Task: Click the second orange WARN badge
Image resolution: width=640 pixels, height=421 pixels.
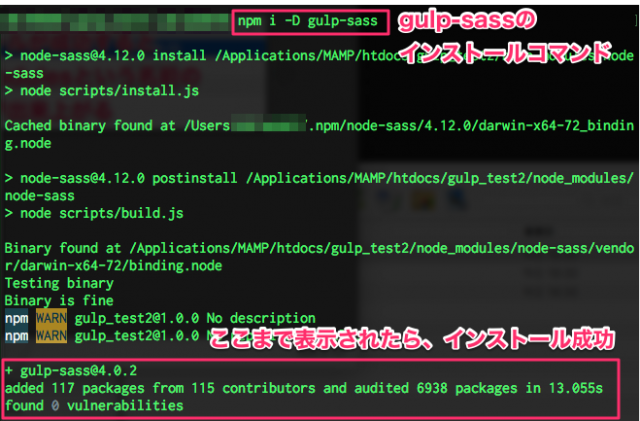Action: point(51,335)
